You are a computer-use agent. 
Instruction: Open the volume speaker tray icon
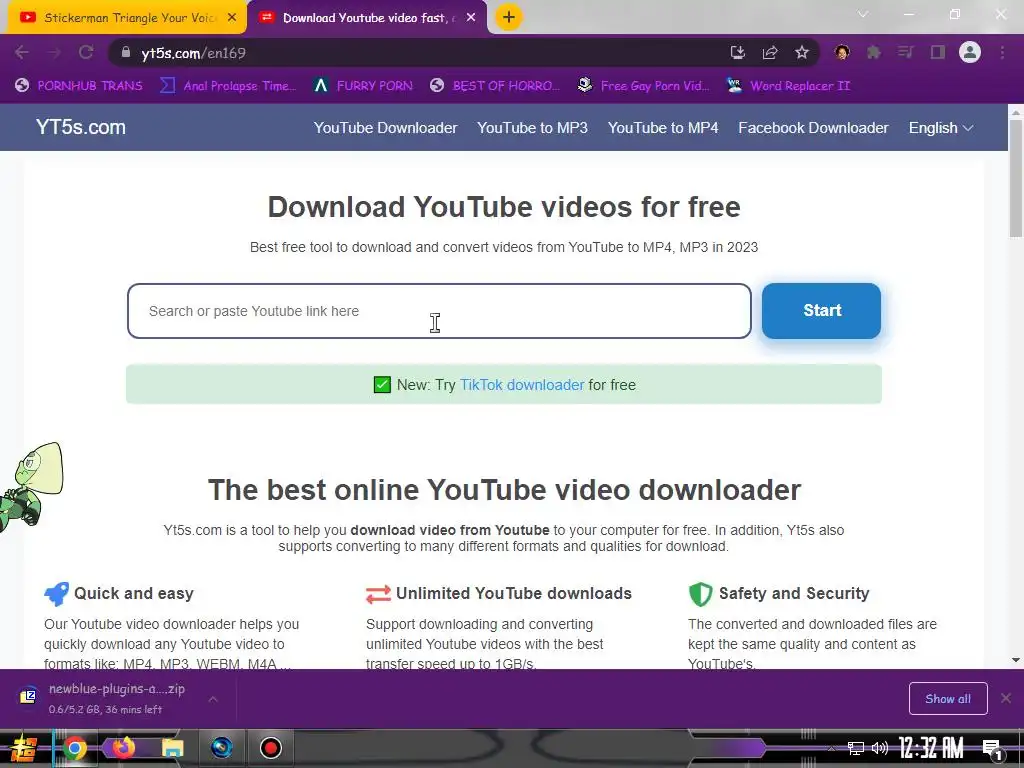click(880, 748)
